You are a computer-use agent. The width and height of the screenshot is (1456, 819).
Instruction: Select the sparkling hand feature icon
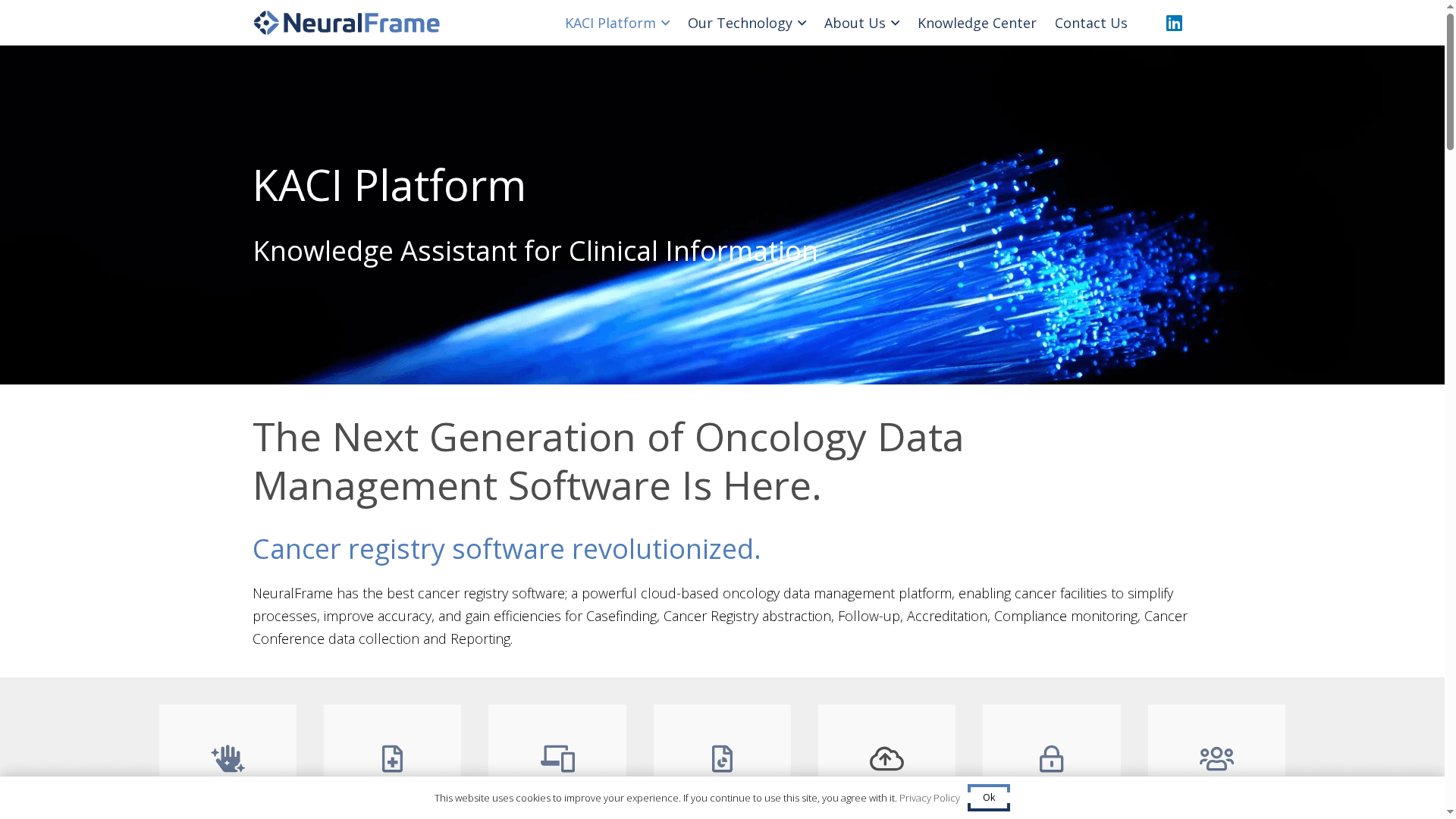(x=227, y=758)
